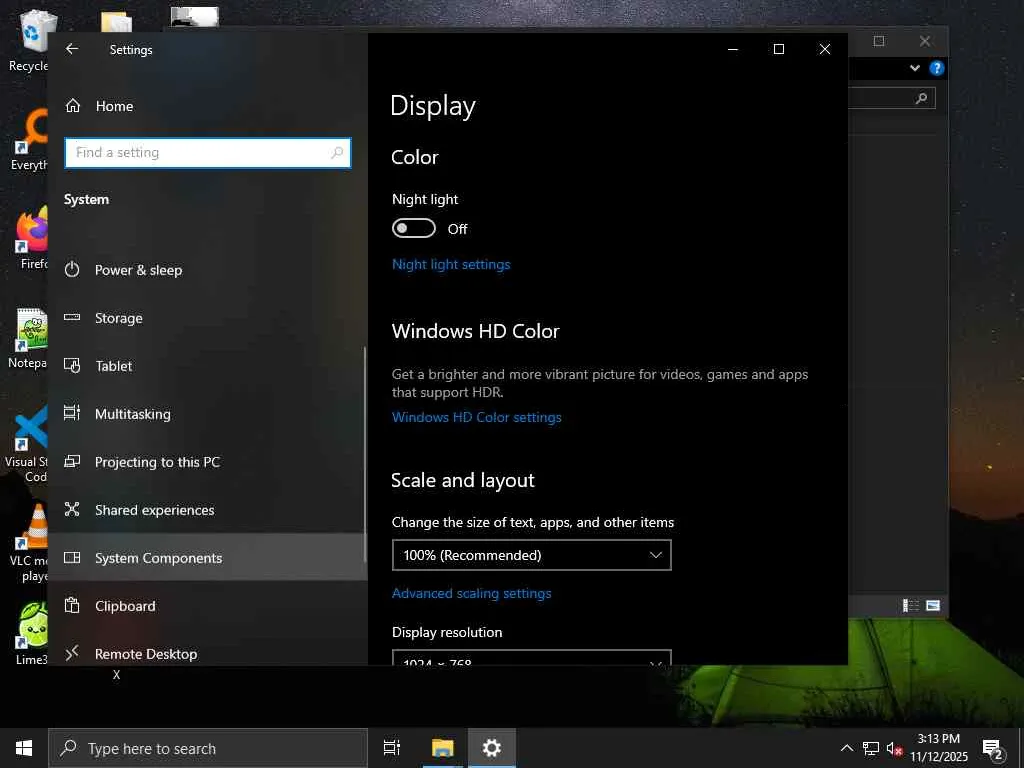Screen dimensions: 1024x768
Task: Click the muted volume icon in tray
Action: click(894, 748)
